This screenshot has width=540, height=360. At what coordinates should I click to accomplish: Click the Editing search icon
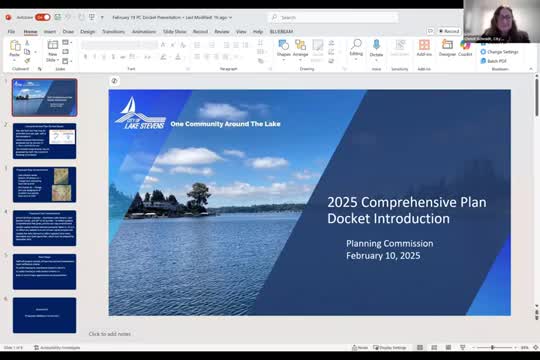pyautogui.click(x=356, y=44)
